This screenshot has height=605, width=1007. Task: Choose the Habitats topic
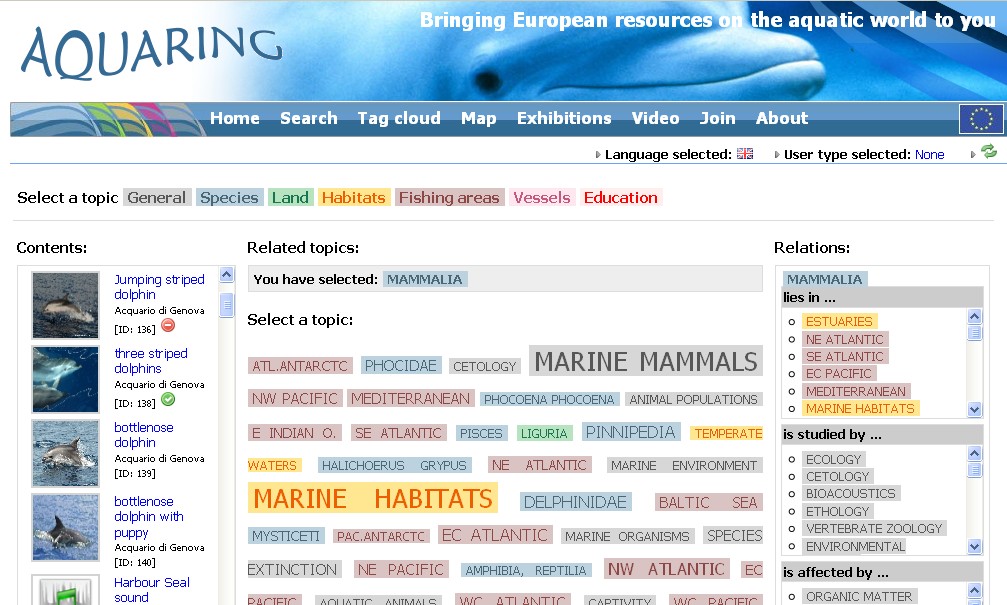[x=354, y=197]
